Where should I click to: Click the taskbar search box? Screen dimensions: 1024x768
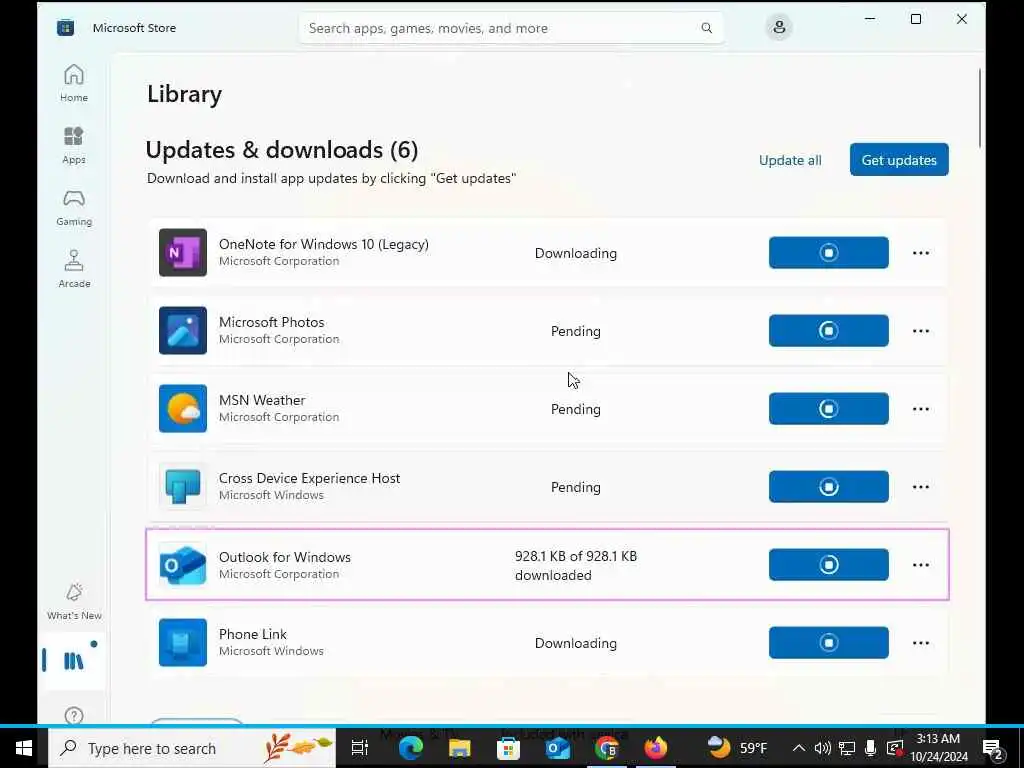tap(192, 748)
